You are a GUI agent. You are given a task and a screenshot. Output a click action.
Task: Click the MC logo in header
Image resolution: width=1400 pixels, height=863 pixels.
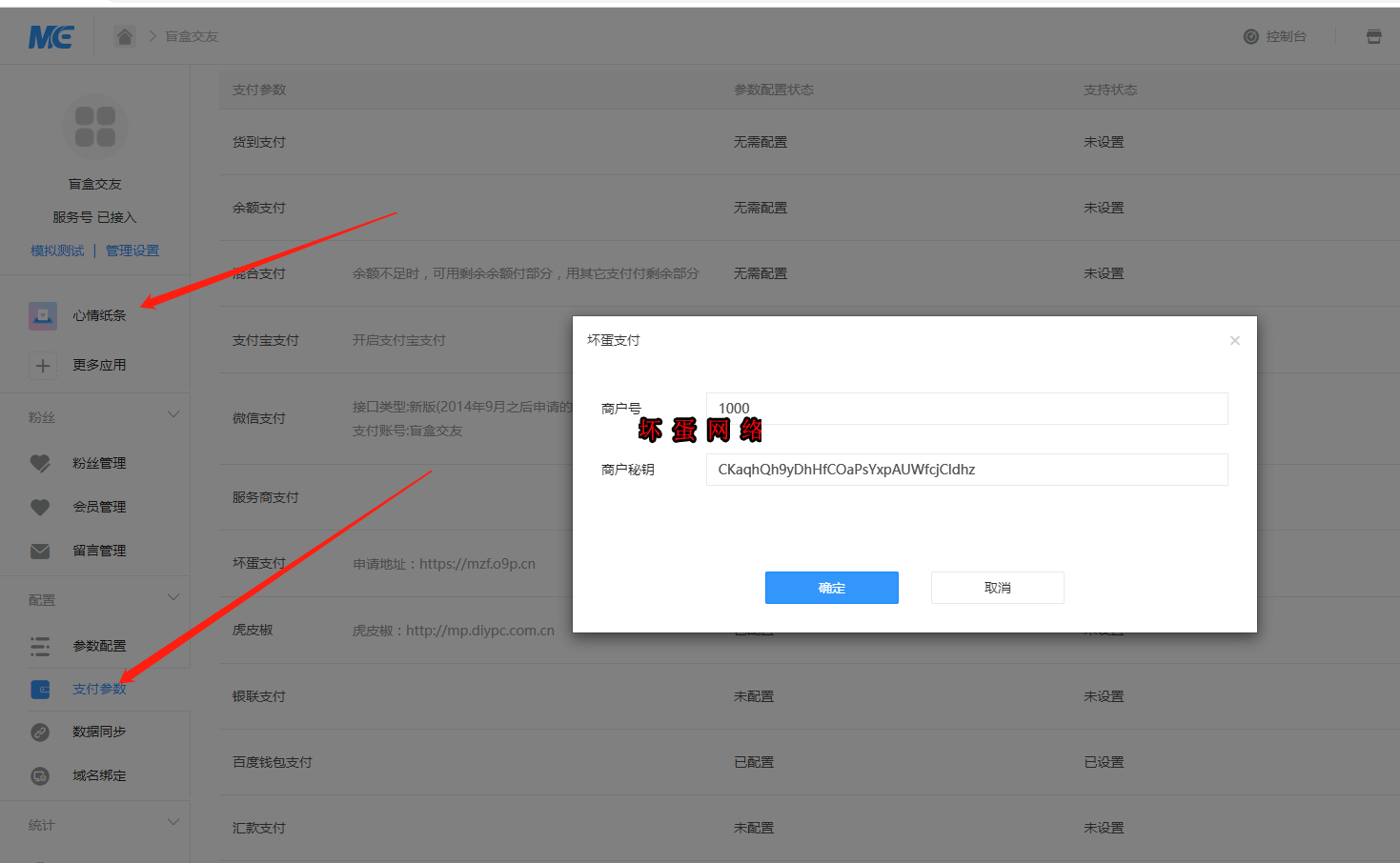pos(51,37)
